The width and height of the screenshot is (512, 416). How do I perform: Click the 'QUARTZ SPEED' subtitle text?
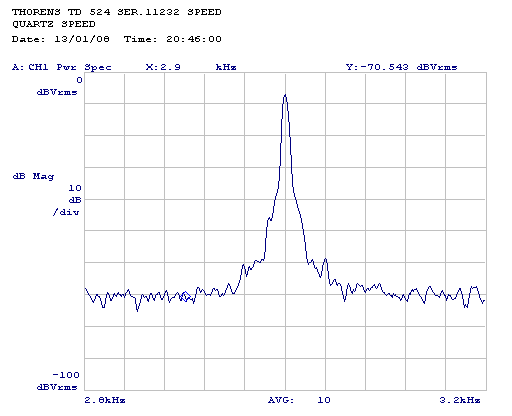pyautogui.click(x=54, y=24)
